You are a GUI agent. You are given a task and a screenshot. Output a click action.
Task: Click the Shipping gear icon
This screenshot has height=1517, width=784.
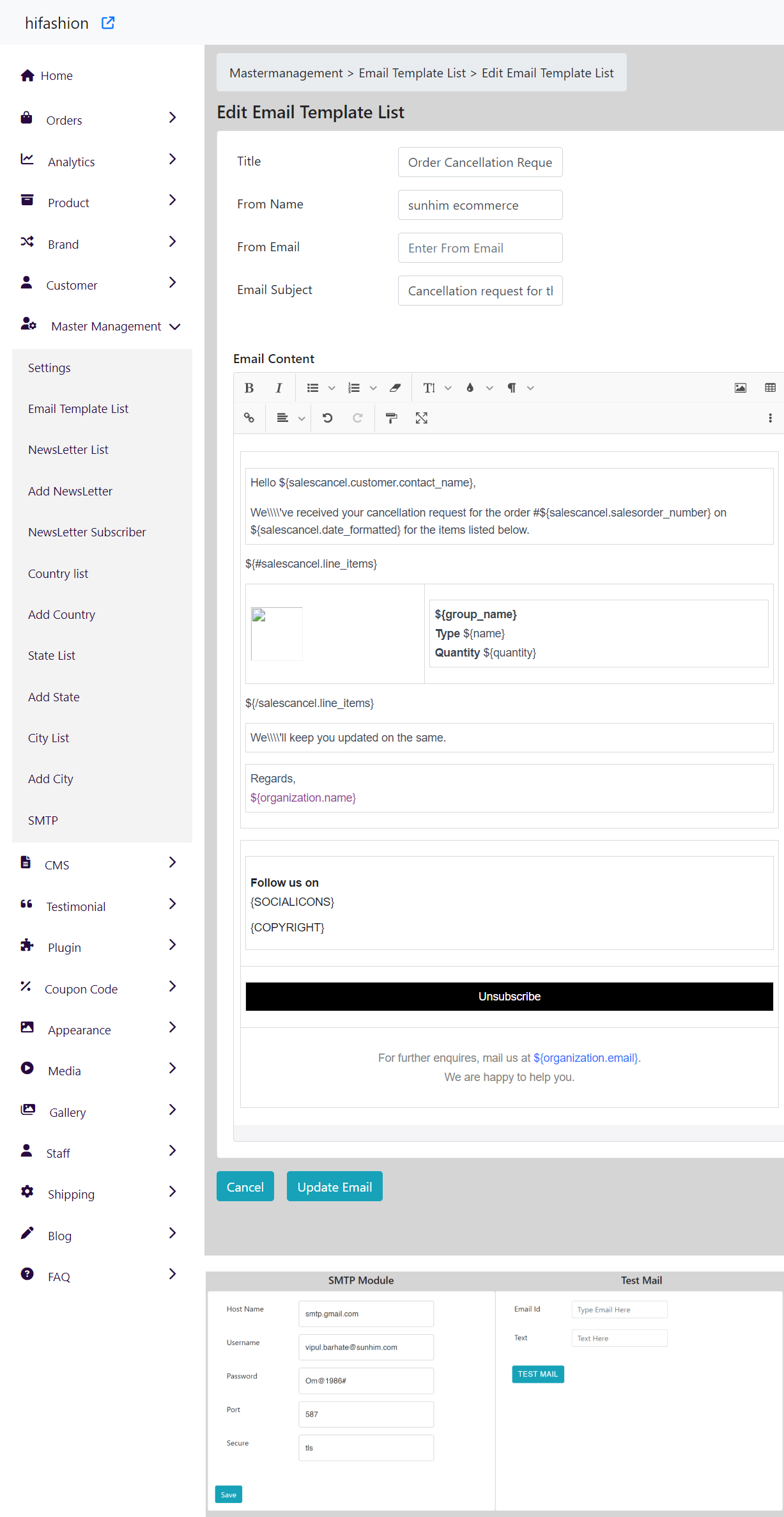(x=27, y=1192)
